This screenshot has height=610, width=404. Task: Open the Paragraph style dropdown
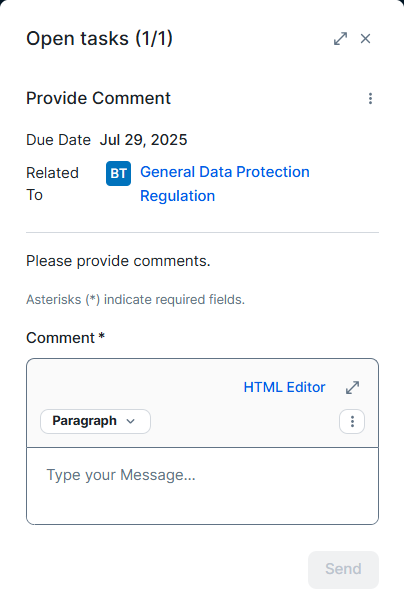pyautogui.click(x=95, y=421)
